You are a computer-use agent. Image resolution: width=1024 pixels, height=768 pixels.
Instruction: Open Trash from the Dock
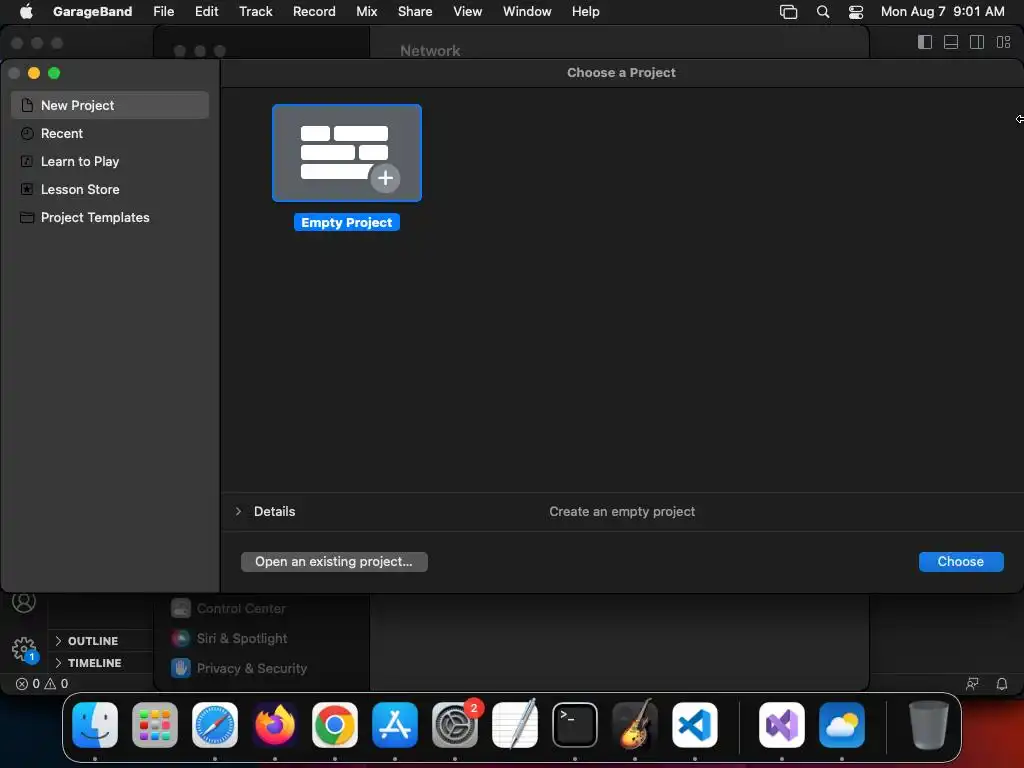[x=929, y=725]
